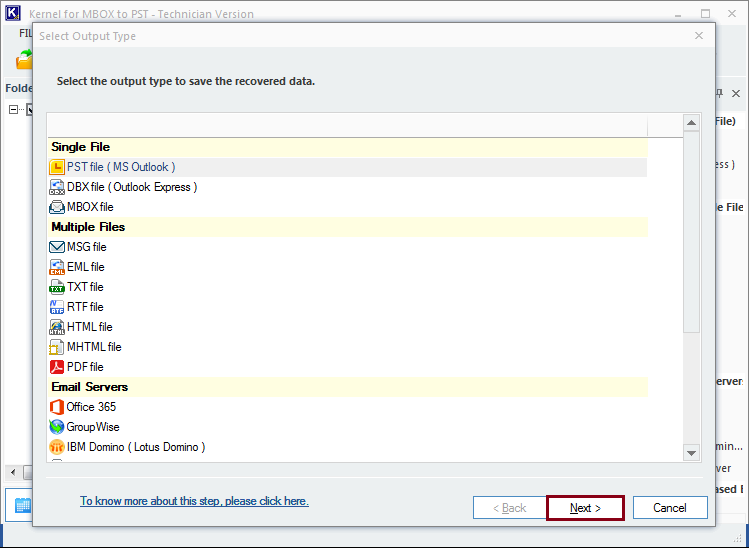Image resolution: width=749 pixels, height=548 pixels.
Task: Select RTF file option
Action: tap(348, 307)
